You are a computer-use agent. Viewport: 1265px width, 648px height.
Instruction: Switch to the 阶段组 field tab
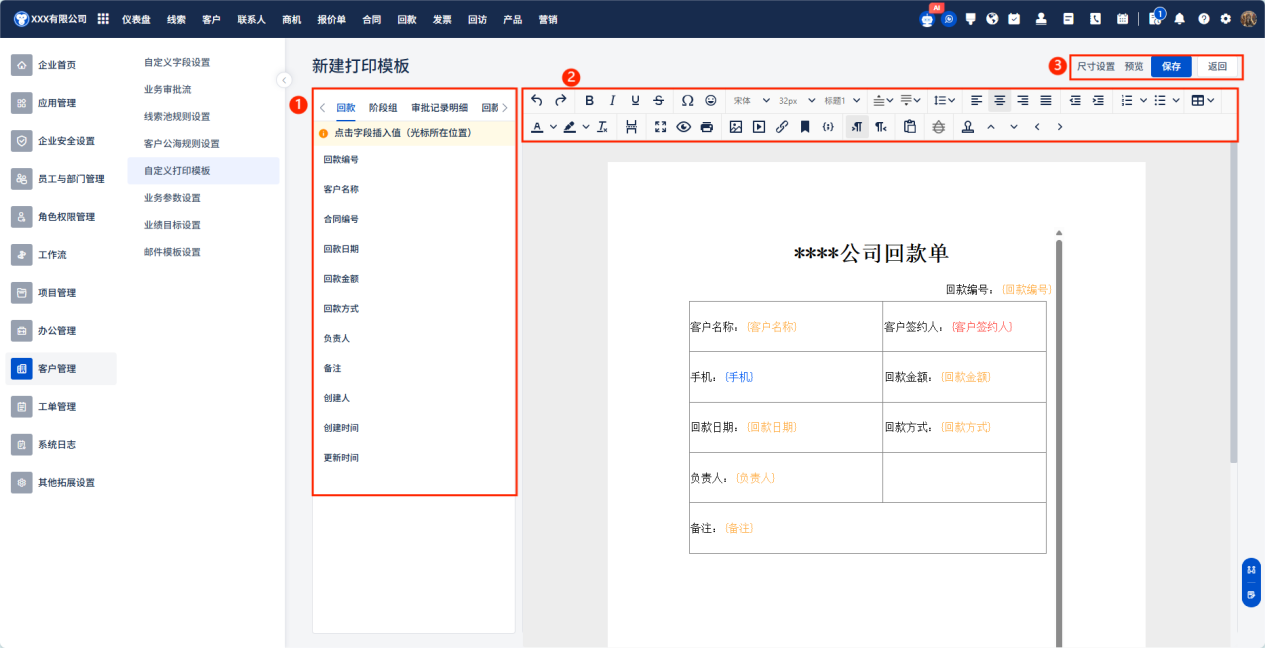(x=383, y=107)
